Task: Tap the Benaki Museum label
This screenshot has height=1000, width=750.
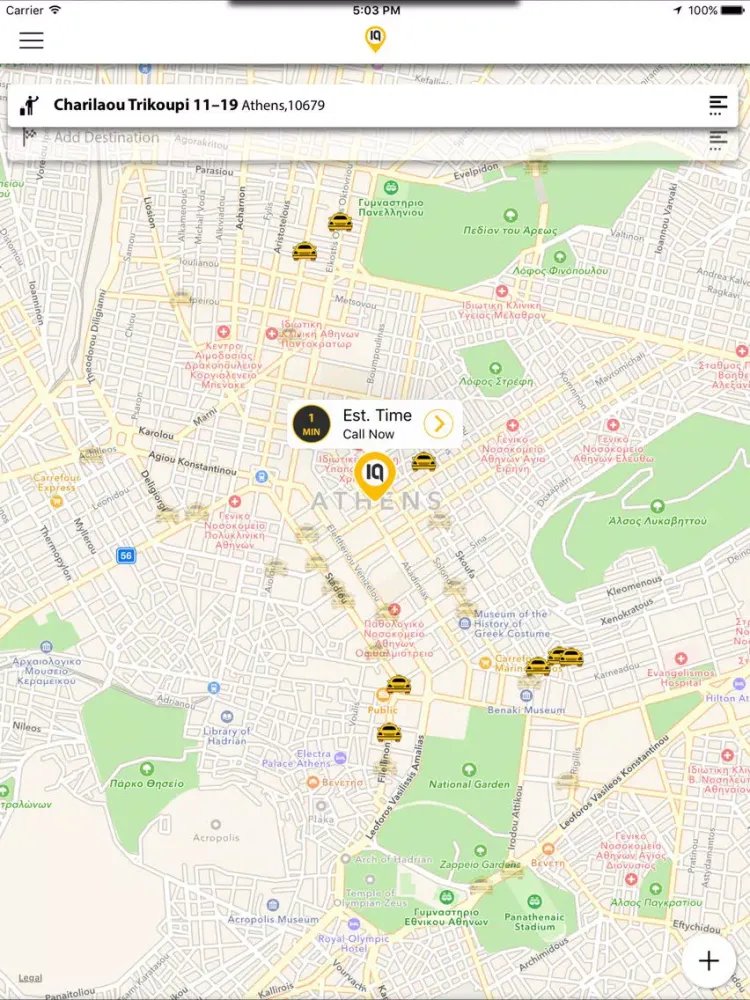Action: coord(526,710)
